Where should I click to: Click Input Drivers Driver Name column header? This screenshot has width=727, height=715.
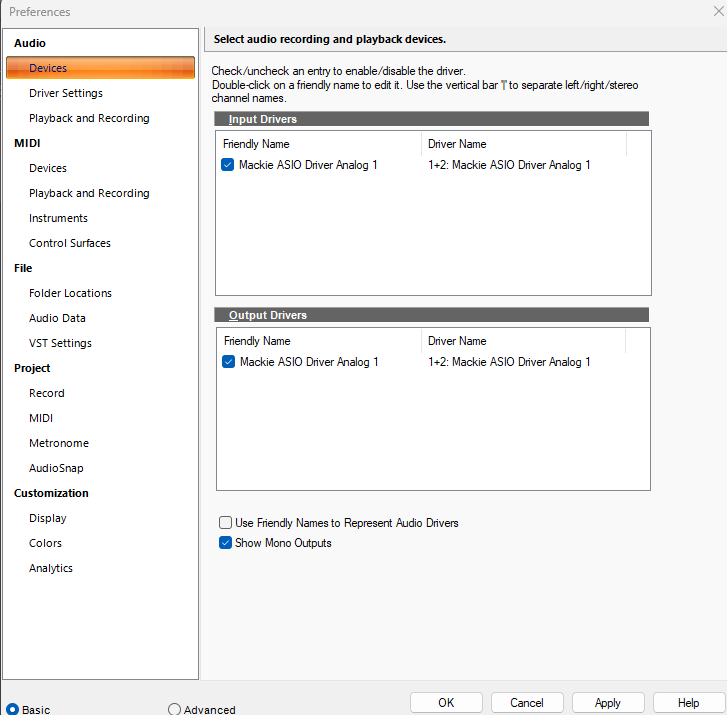524,144
